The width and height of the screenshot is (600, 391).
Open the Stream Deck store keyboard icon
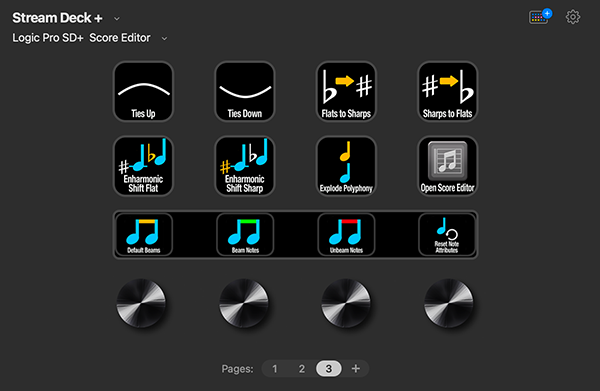540,17
